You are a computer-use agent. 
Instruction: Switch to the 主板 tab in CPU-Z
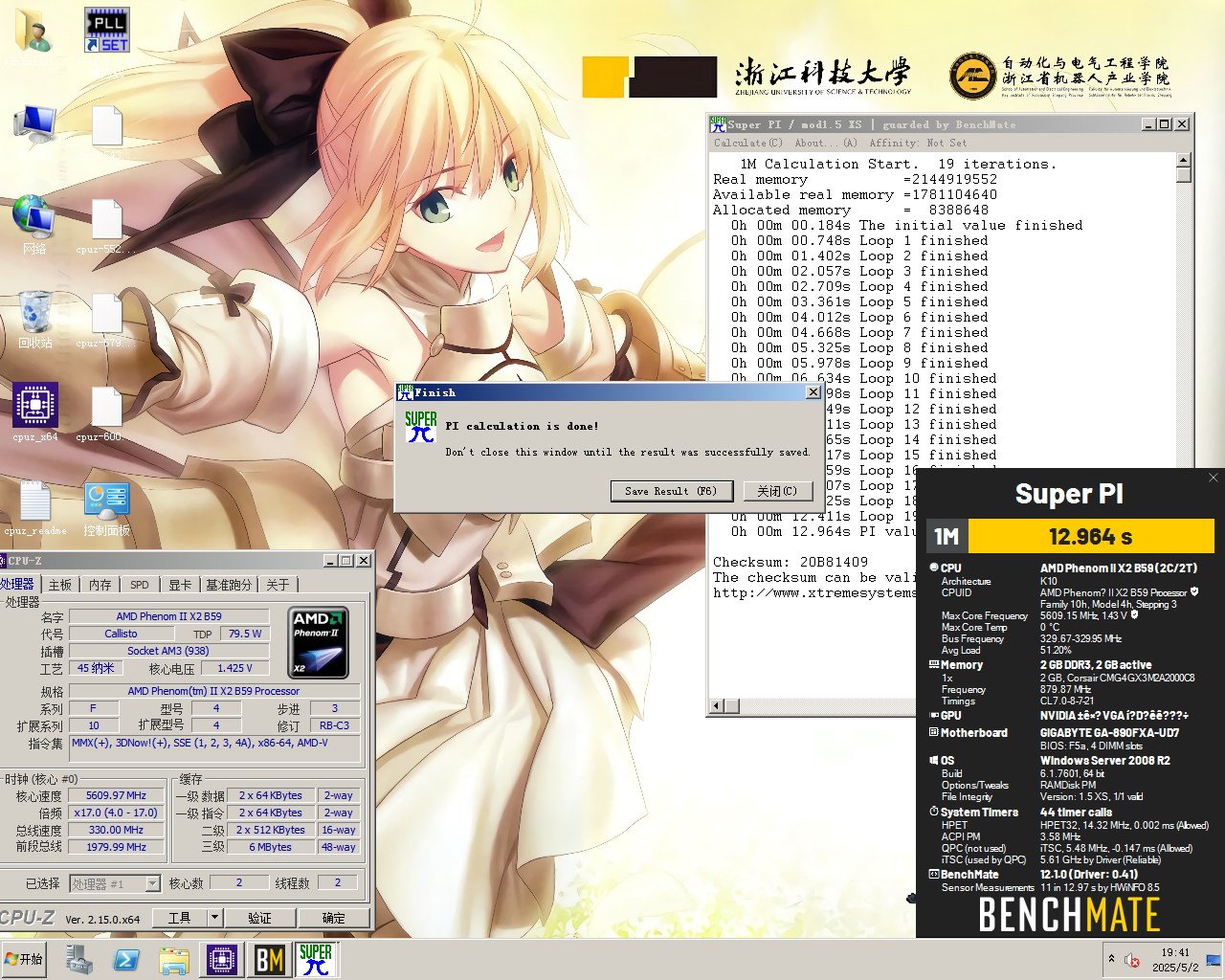[x=60, y=585]
